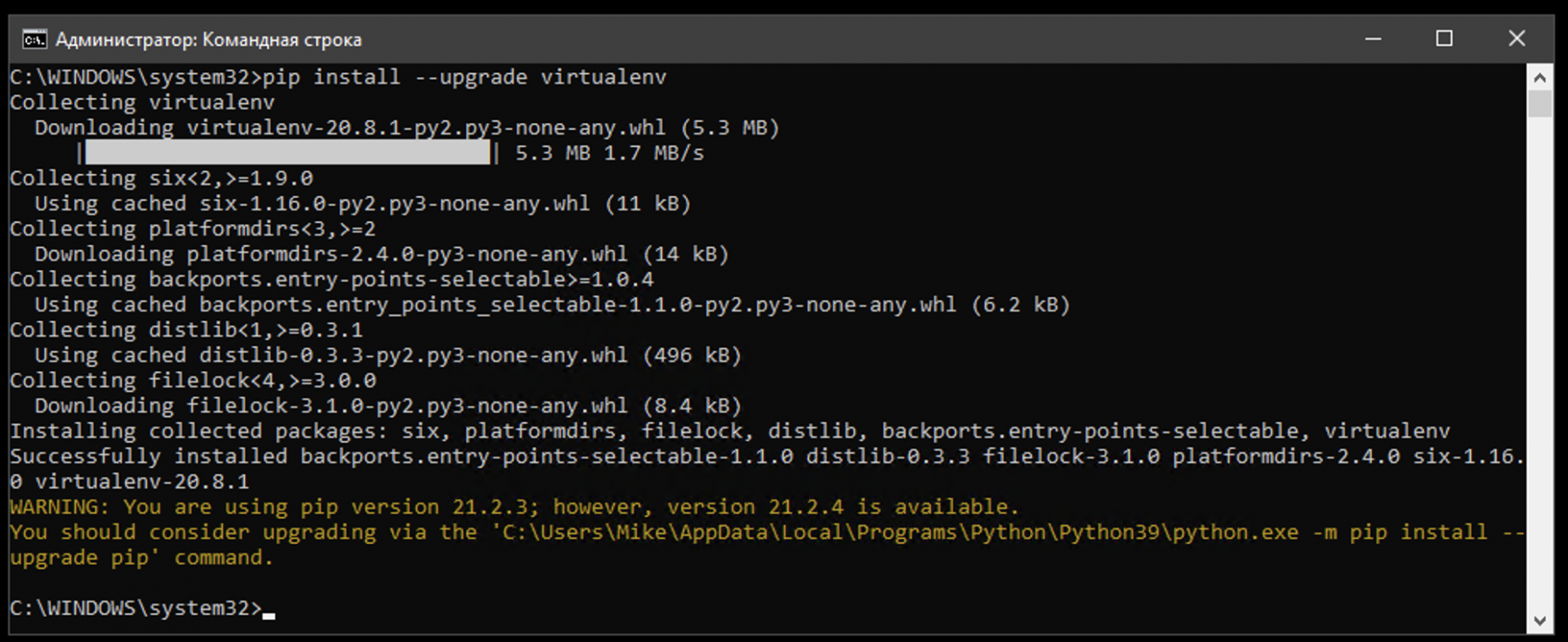The height and width of the screenshot is (642, 1568).
Task: Click the Using cached distlib-0.3.3 line
Action: tap(387, 355)
